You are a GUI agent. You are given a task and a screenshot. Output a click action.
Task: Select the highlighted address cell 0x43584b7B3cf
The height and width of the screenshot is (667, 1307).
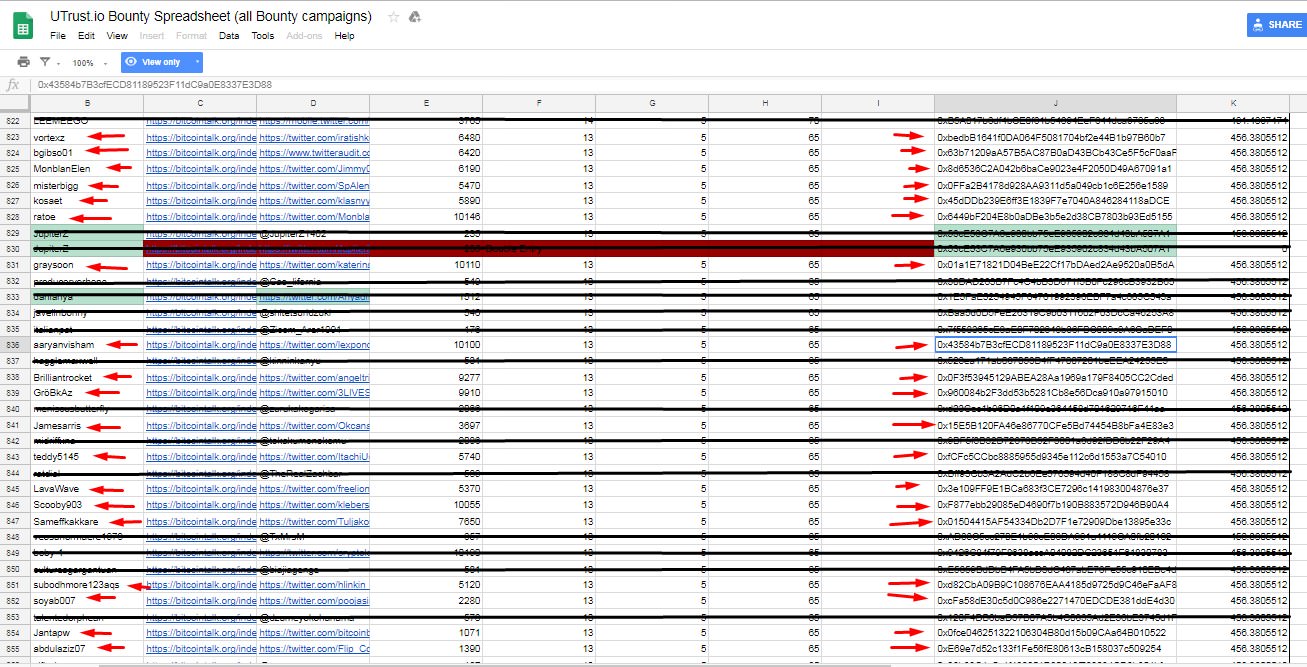point(1055,344)
